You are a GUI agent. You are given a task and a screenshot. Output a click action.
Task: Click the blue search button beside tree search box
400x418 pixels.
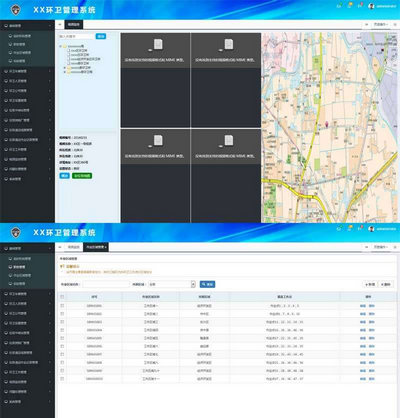point(101,36)
